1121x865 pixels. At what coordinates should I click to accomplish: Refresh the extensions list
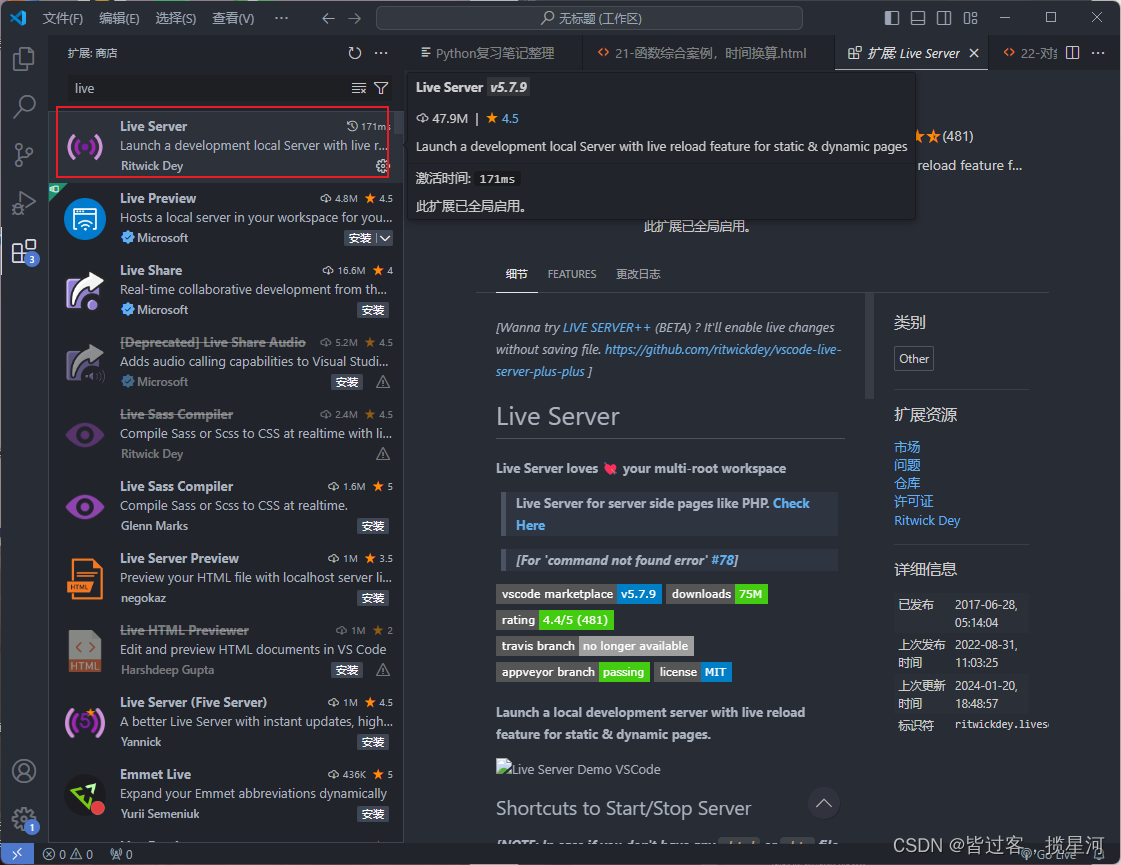click(x=355, y=53)
